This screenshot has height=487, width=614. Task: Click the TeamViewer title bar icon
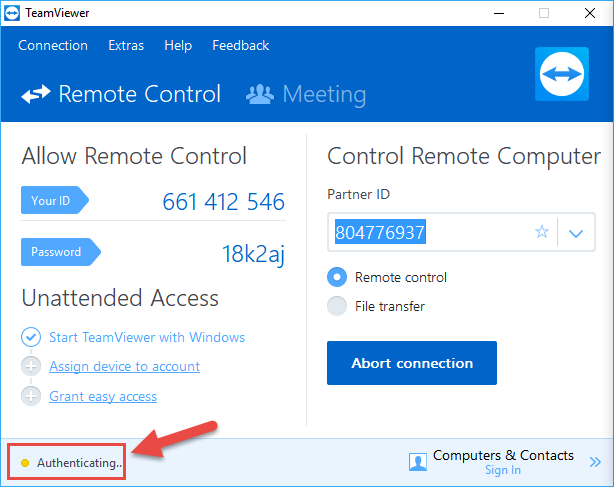tap(12, 13)
